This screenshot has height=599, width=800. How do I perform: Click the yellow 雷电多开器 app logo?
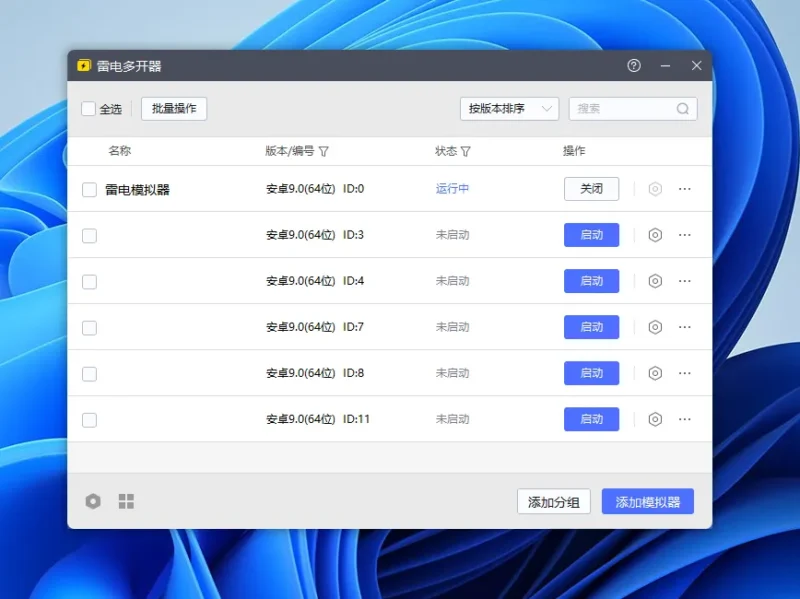[x=84, y=66]
